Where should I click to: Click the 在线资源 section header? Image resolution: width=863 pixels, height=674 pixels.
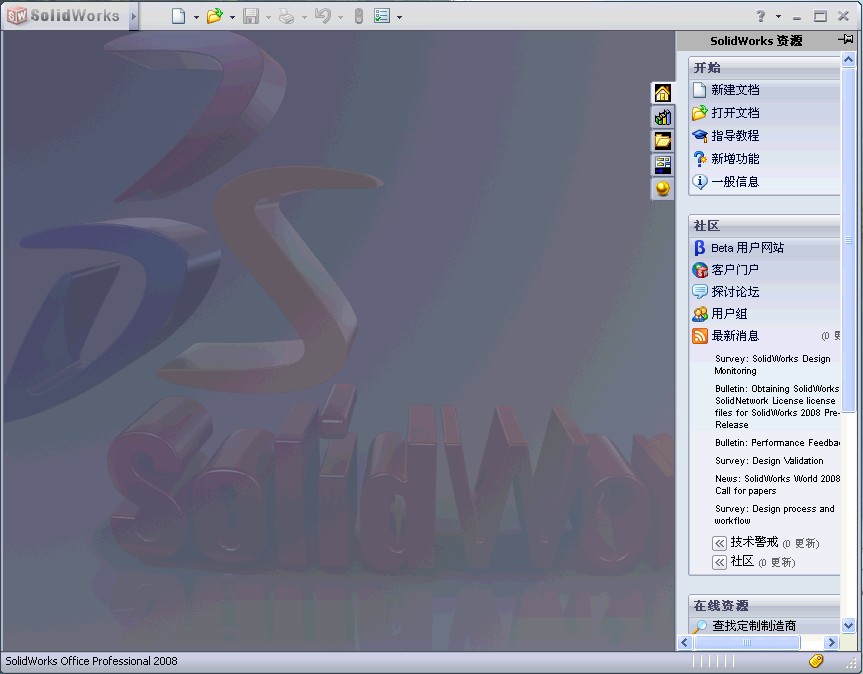(764, 605)
